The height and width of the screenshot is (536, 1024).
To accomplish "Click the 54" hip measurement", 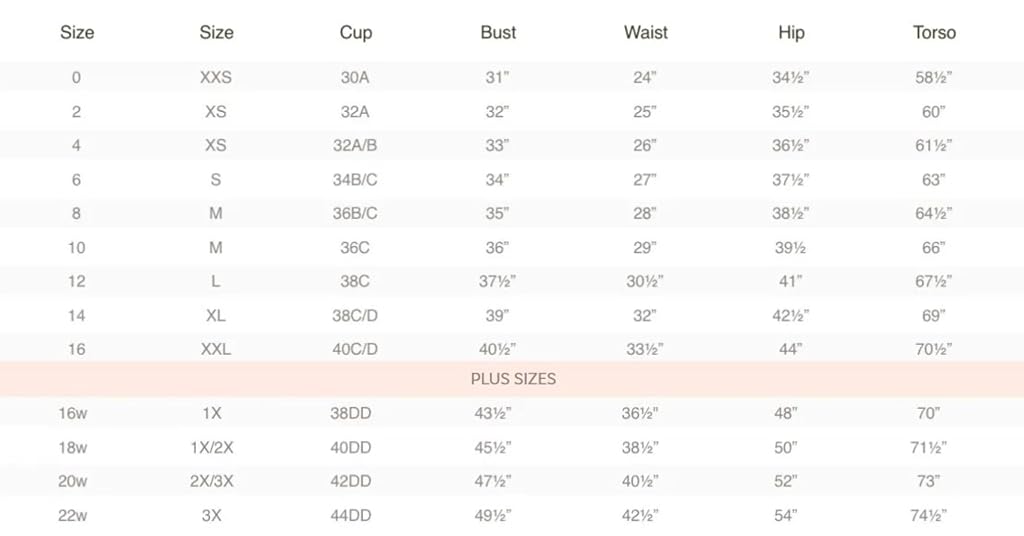I will tap(786, 515).
